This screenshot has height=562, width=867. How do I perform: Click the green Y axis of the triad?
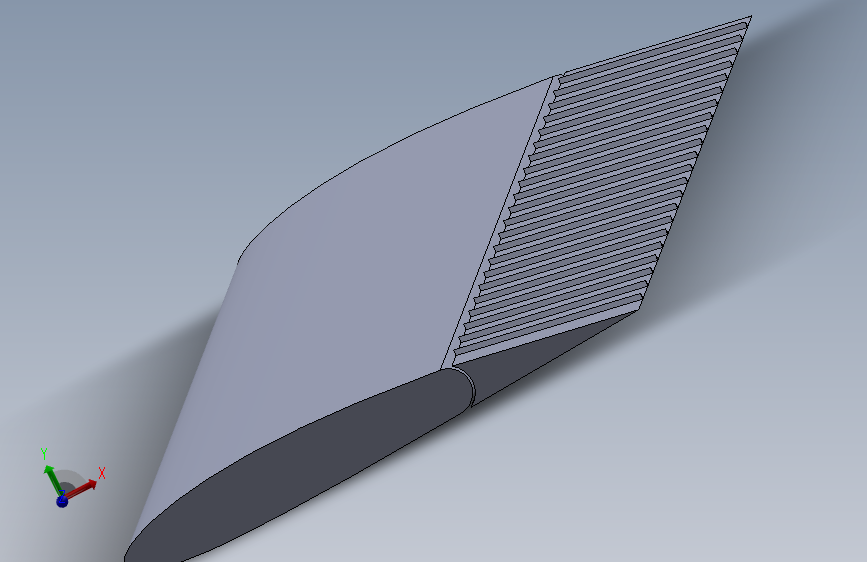pyautogui.click(x=53, y=480)
